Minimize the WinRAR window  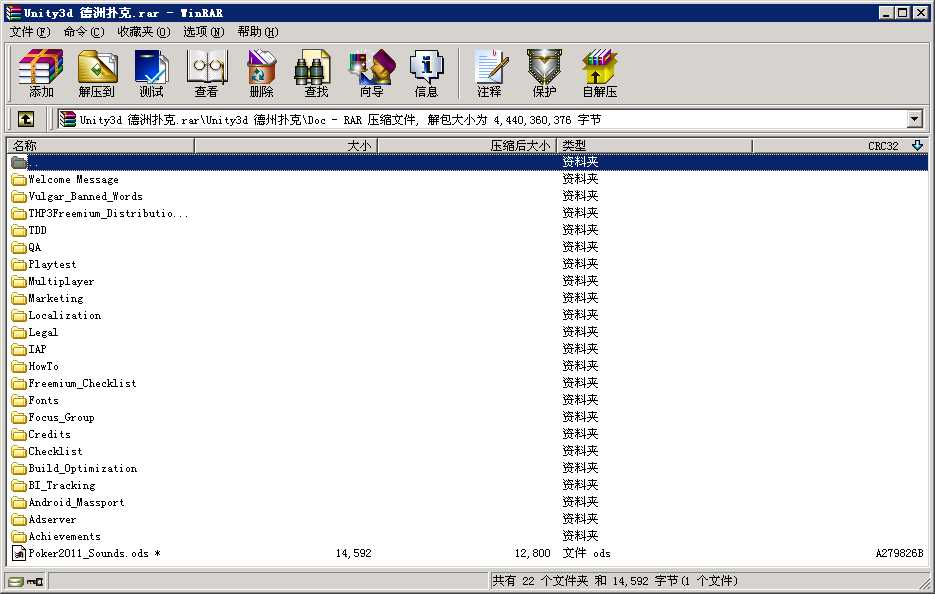click(x=886, y=13)
